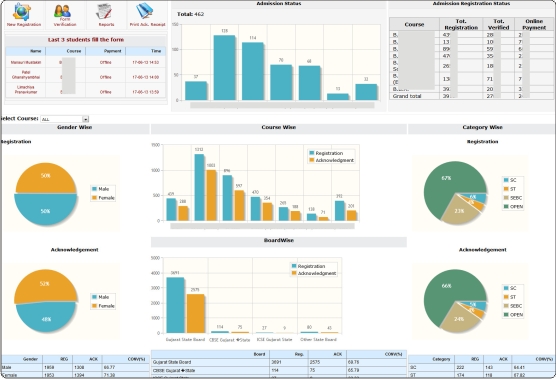Click the tallest blue Course Wise bar labeled 1312
The image size is (556, 379).
point(199,187)
